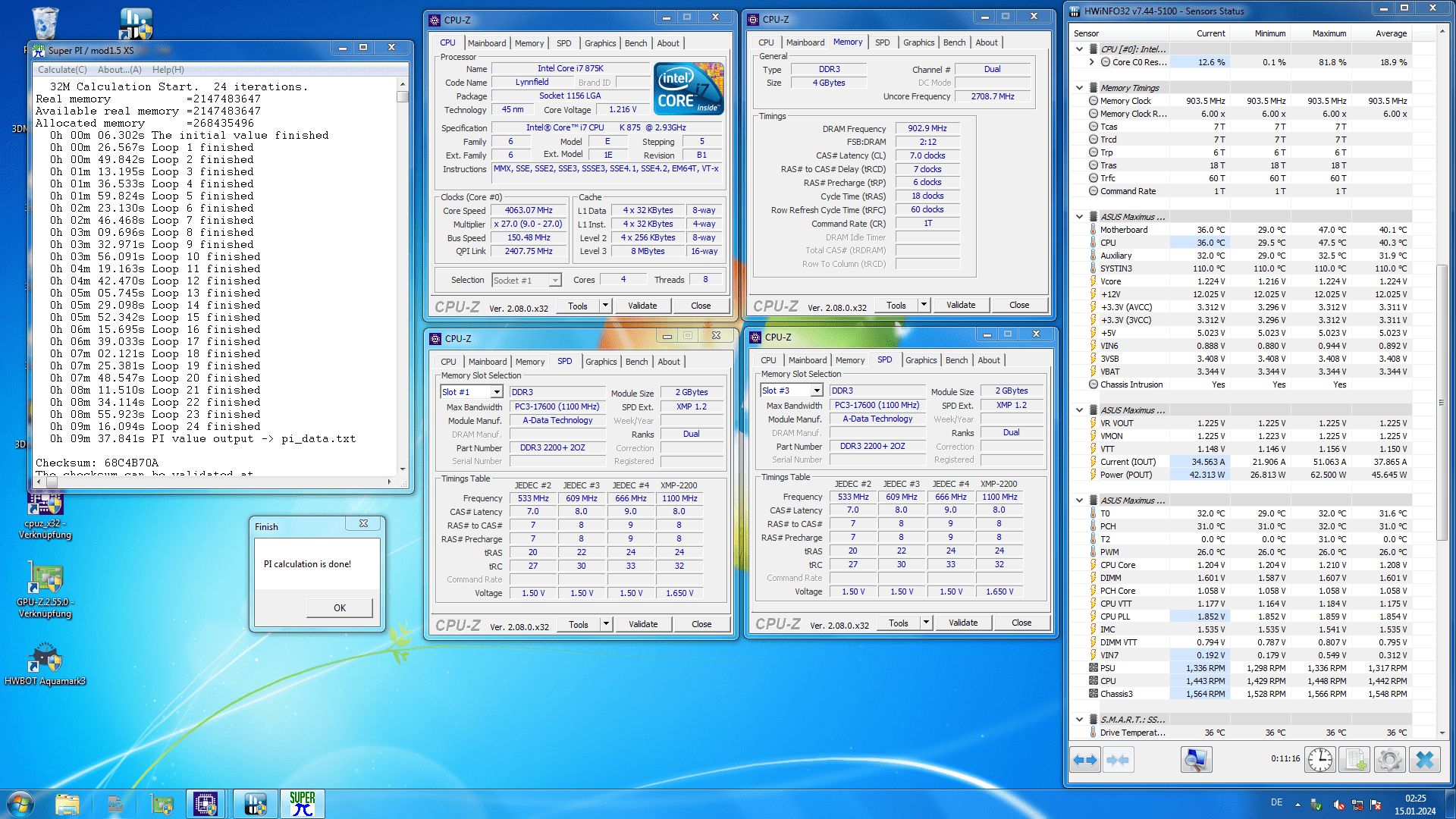1456x819 pixels.
Task: Click the Action Center flag tray icon
Action: [1376, 805]
